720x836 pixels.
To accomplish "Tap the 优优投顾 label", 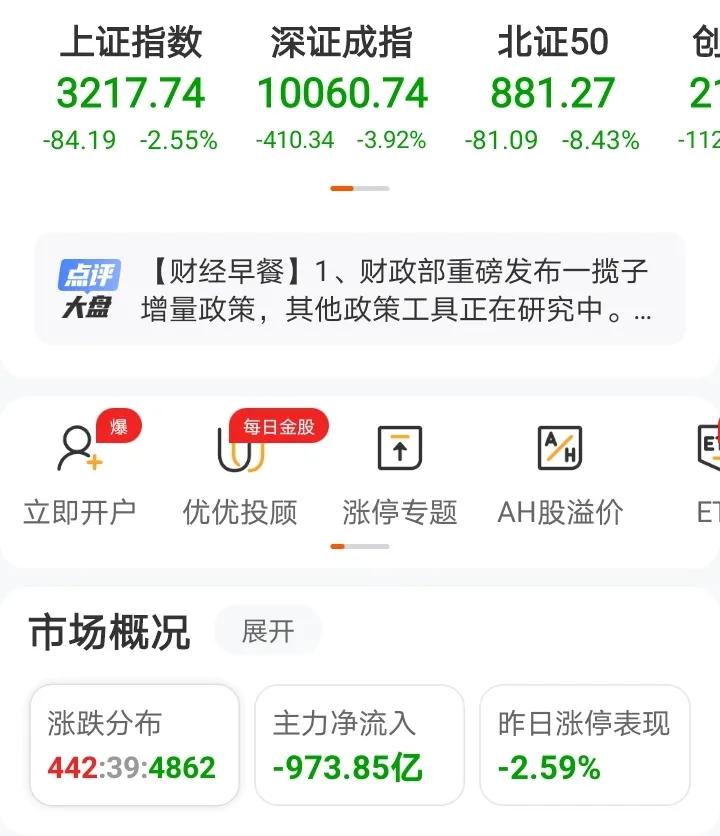I will click(x=240, y=512).
